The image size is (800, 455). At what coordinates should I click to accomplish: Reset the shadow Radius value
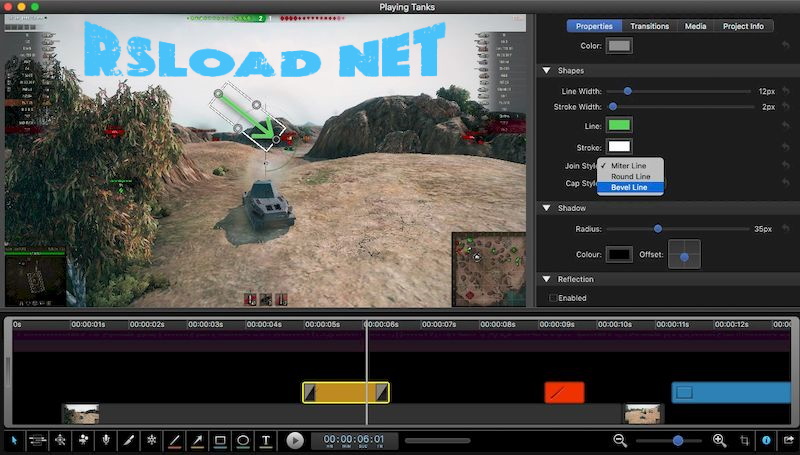point(786,229)
